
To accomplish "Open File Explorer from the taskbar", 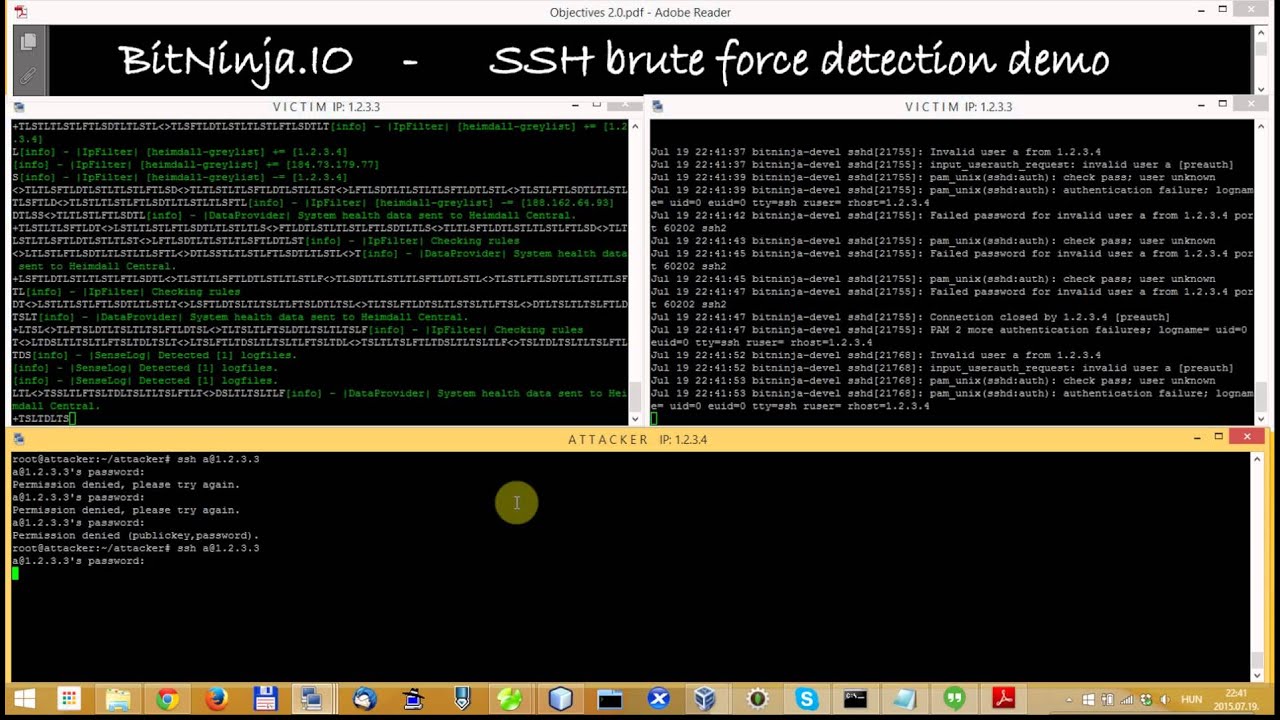I will pos(118,699).
